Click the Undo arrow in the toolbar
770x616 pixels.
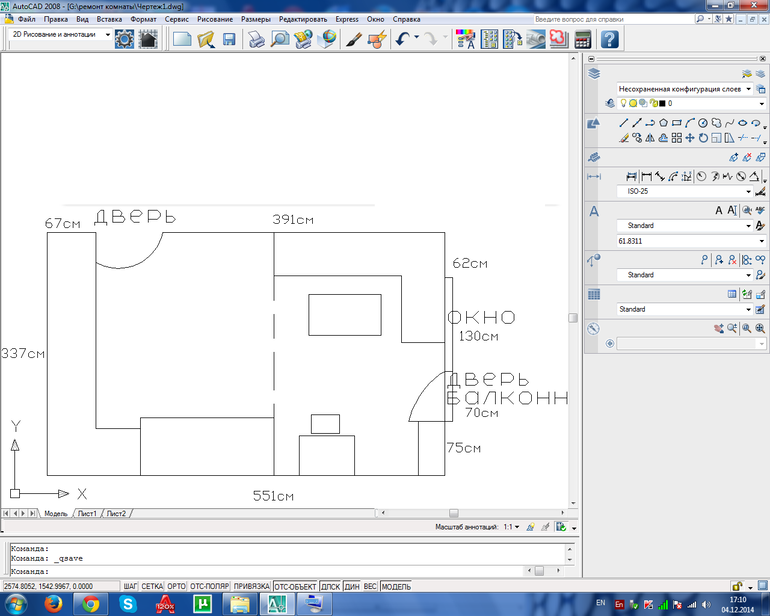[x=402, y=39]
